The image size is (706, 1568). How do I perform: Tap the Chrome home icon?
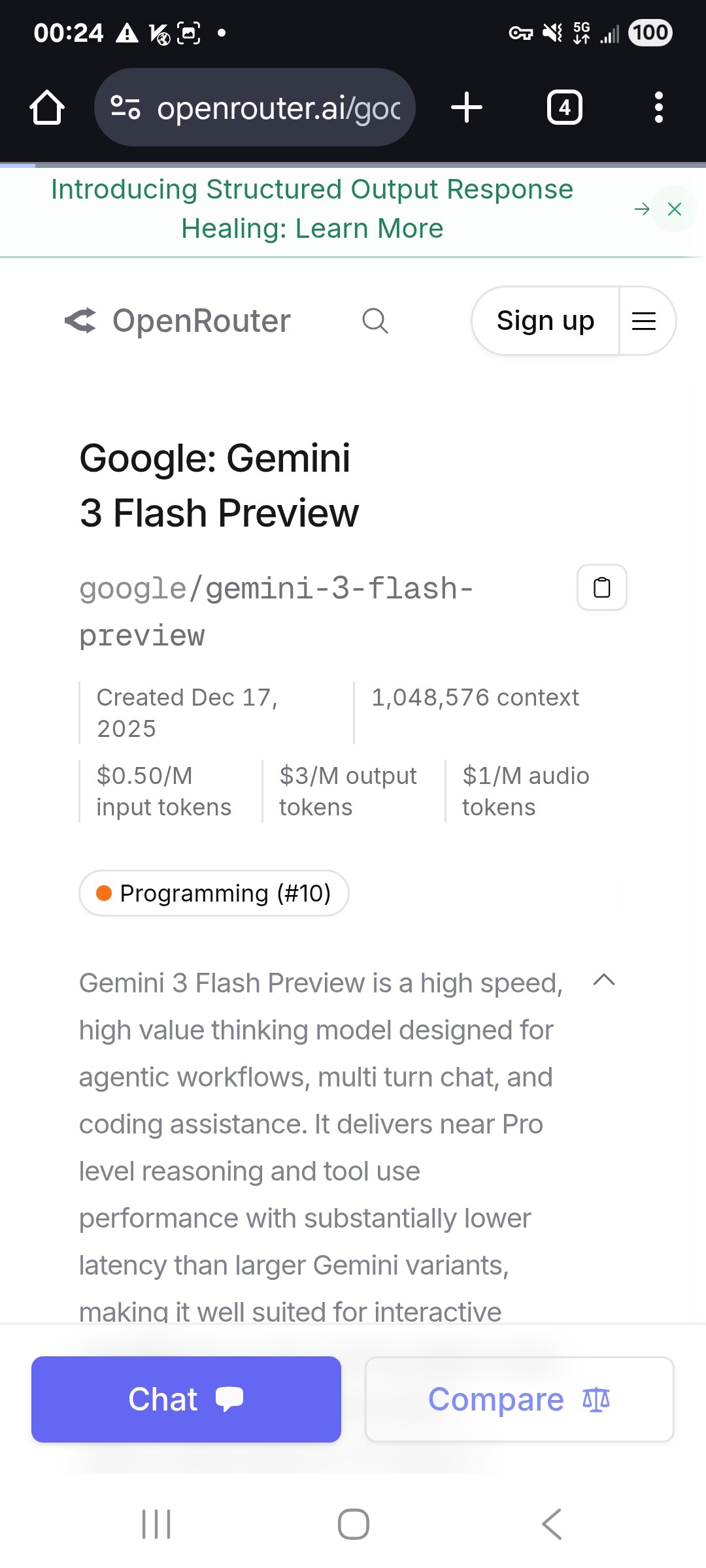click(47, 107)
